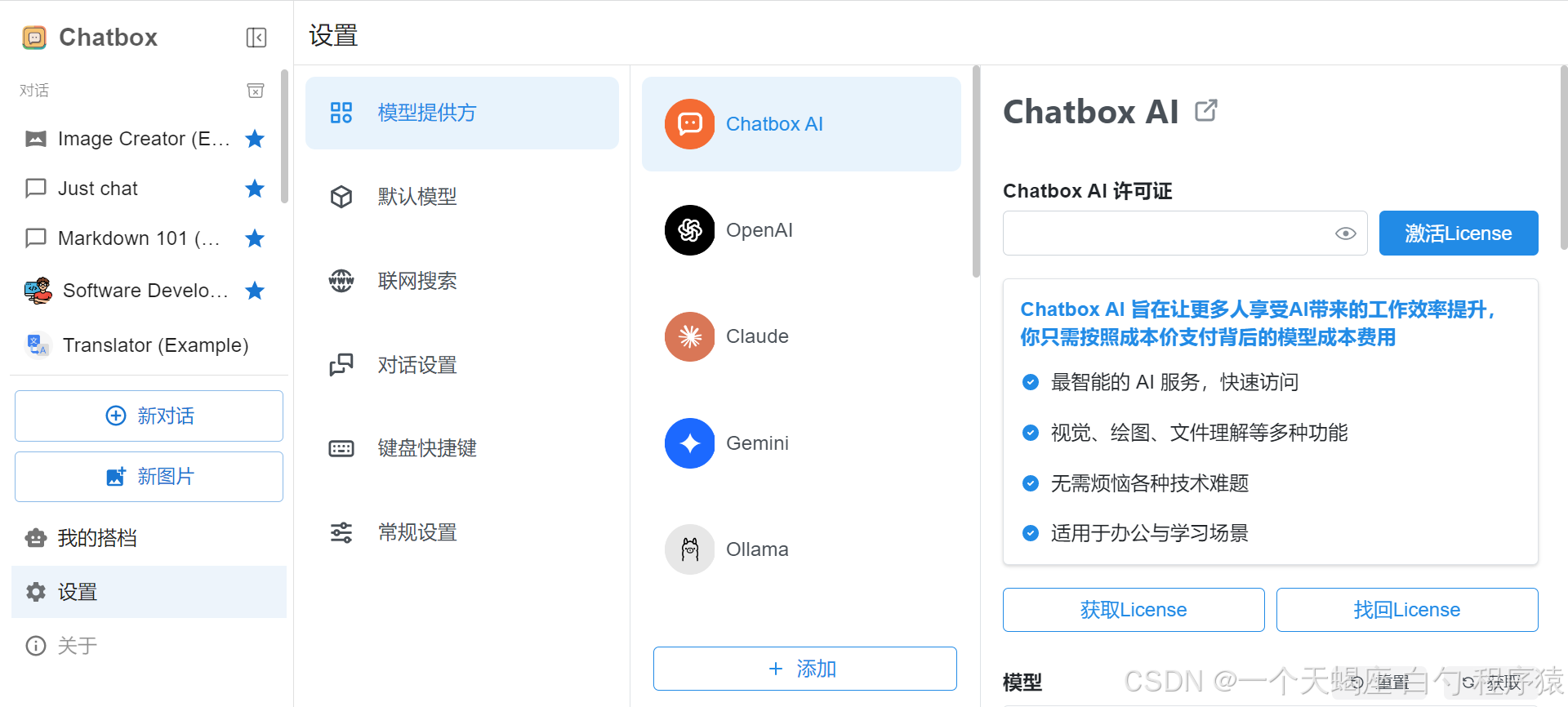Select the 默认模型 settings tab
This screenshot has height=707, width=1568.
click(x=462, y=197)
